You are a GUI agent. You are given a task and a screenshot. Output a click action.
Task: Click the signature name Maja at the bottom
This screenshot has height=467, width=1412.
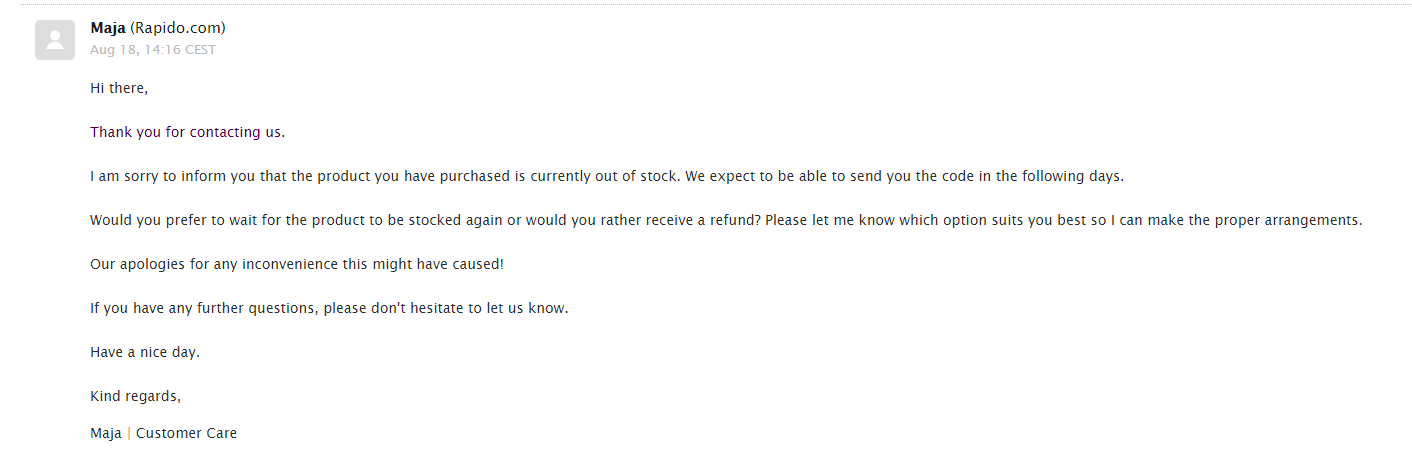[106, 434]
